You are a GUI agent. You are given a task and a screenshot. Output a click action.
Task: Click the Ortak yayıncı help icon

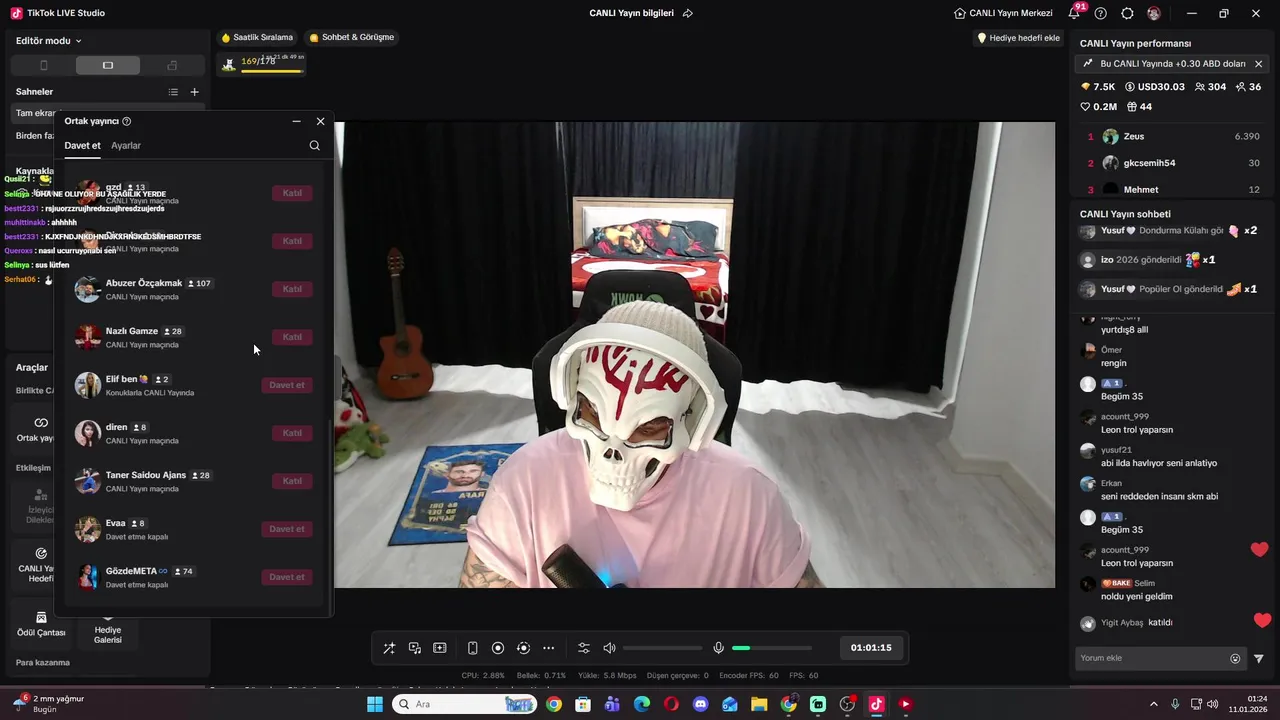tap(126, 121)
